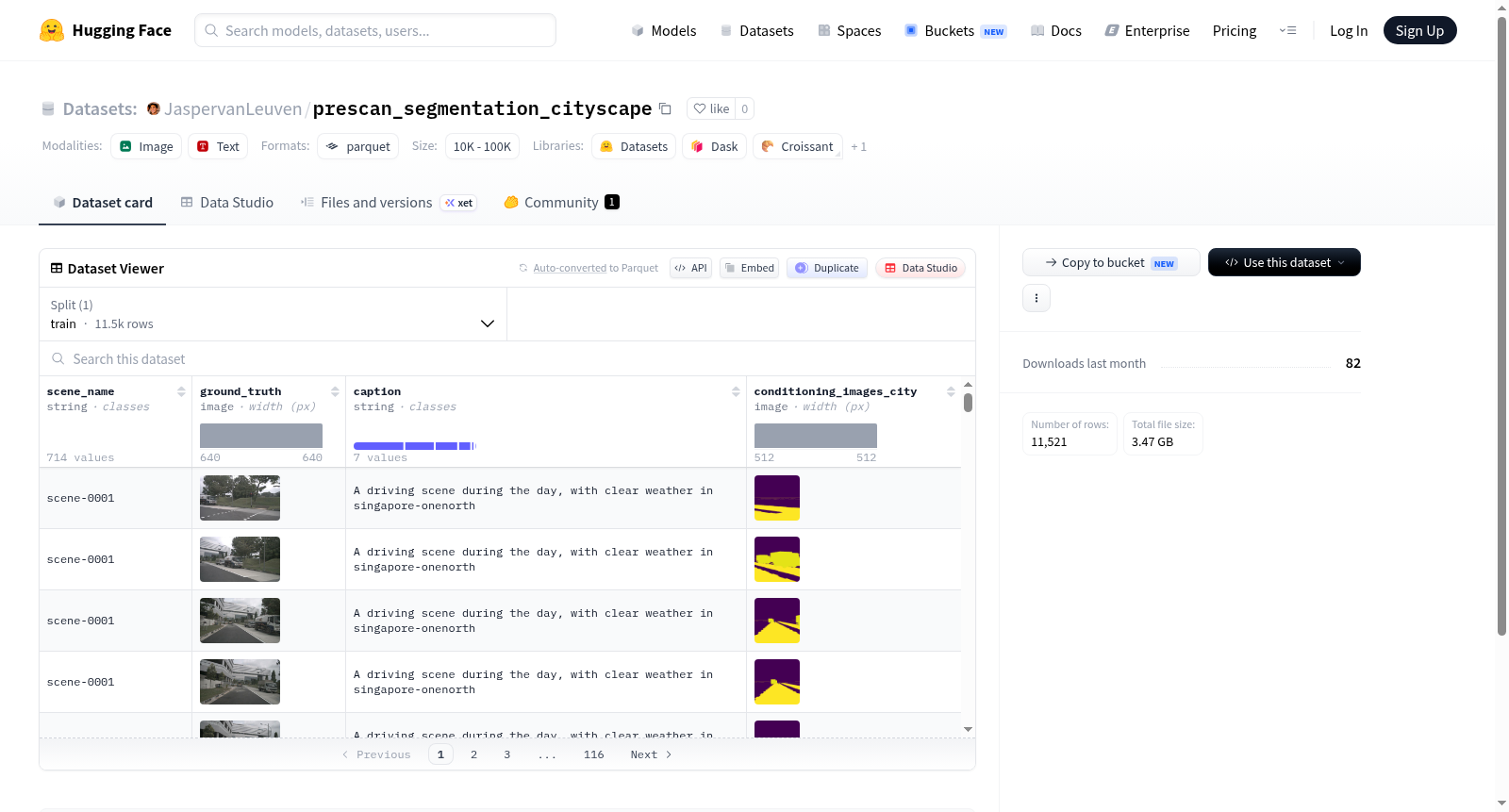Viewport: 1509px width, 812px height.
Task: Go to page 2 of the dataset viewer
Action: (x=473, y=754)
